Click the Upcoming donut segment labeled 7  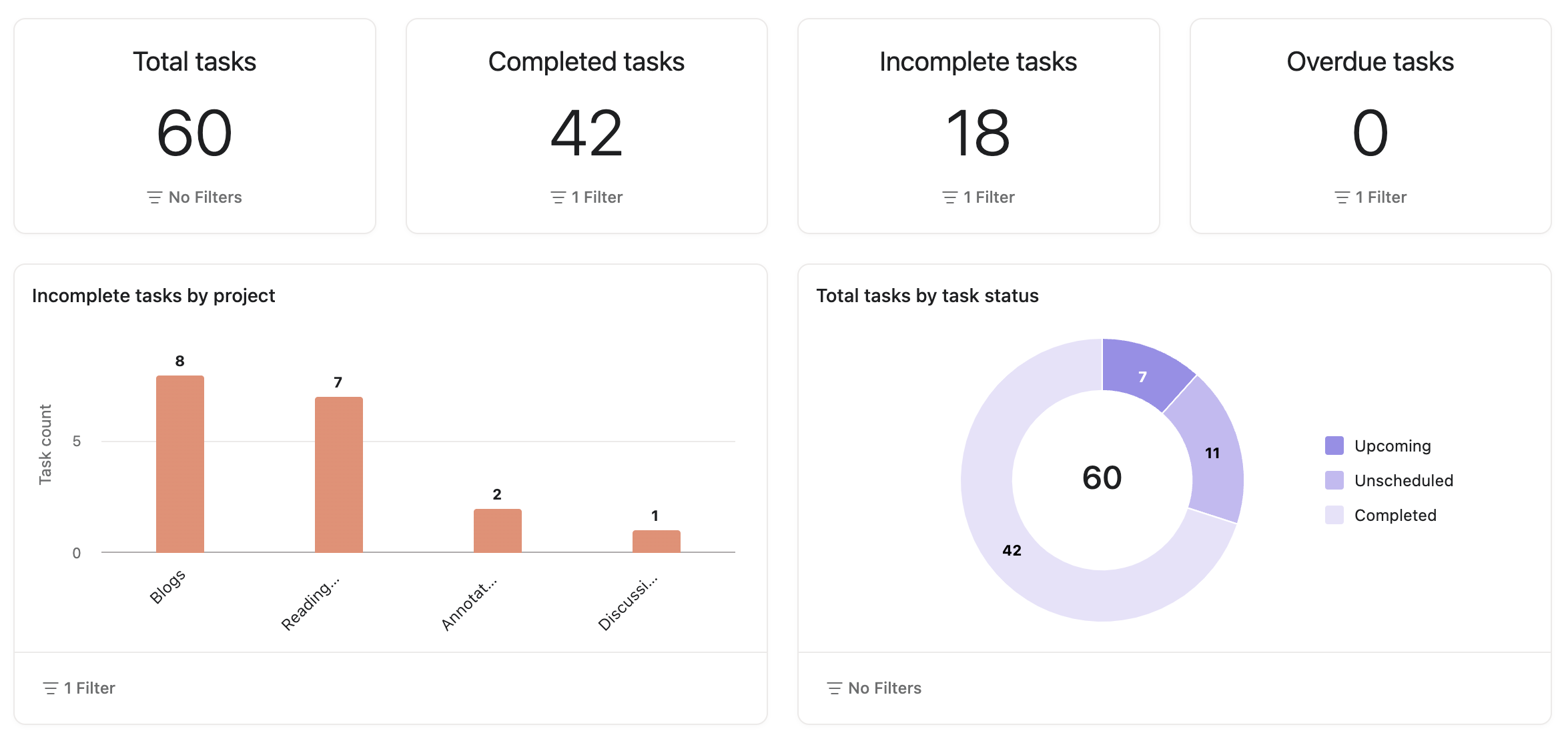point(1142,373)
